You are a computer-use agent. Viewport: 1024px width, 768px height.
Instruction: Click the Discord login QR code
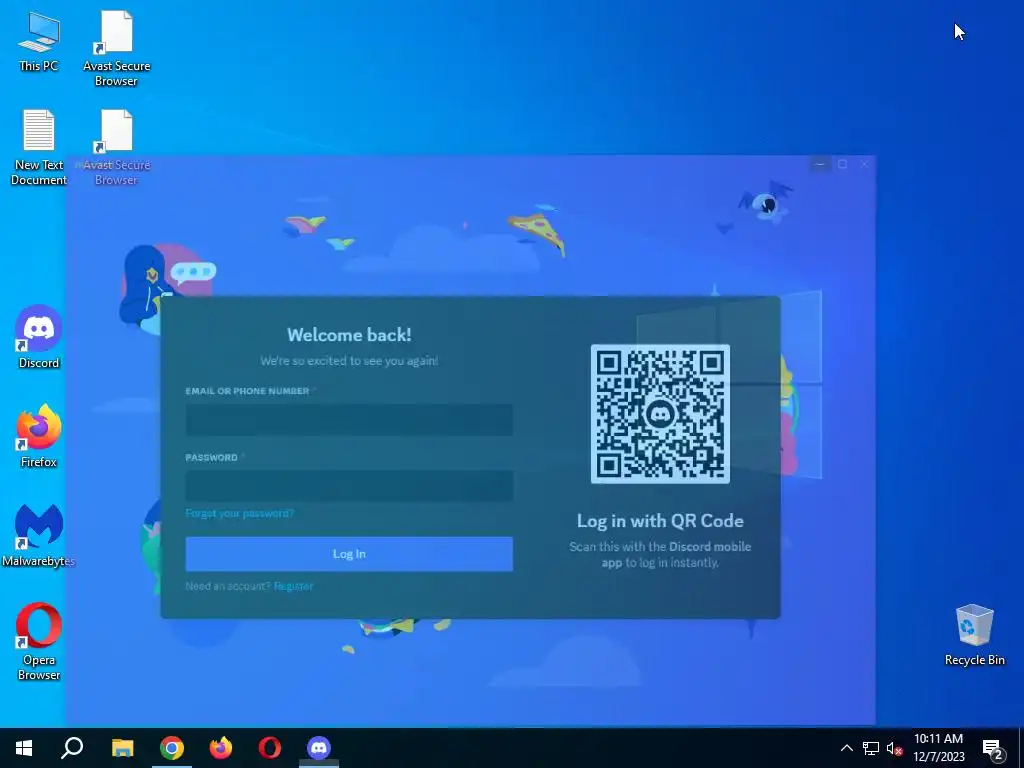coord(660,414)
